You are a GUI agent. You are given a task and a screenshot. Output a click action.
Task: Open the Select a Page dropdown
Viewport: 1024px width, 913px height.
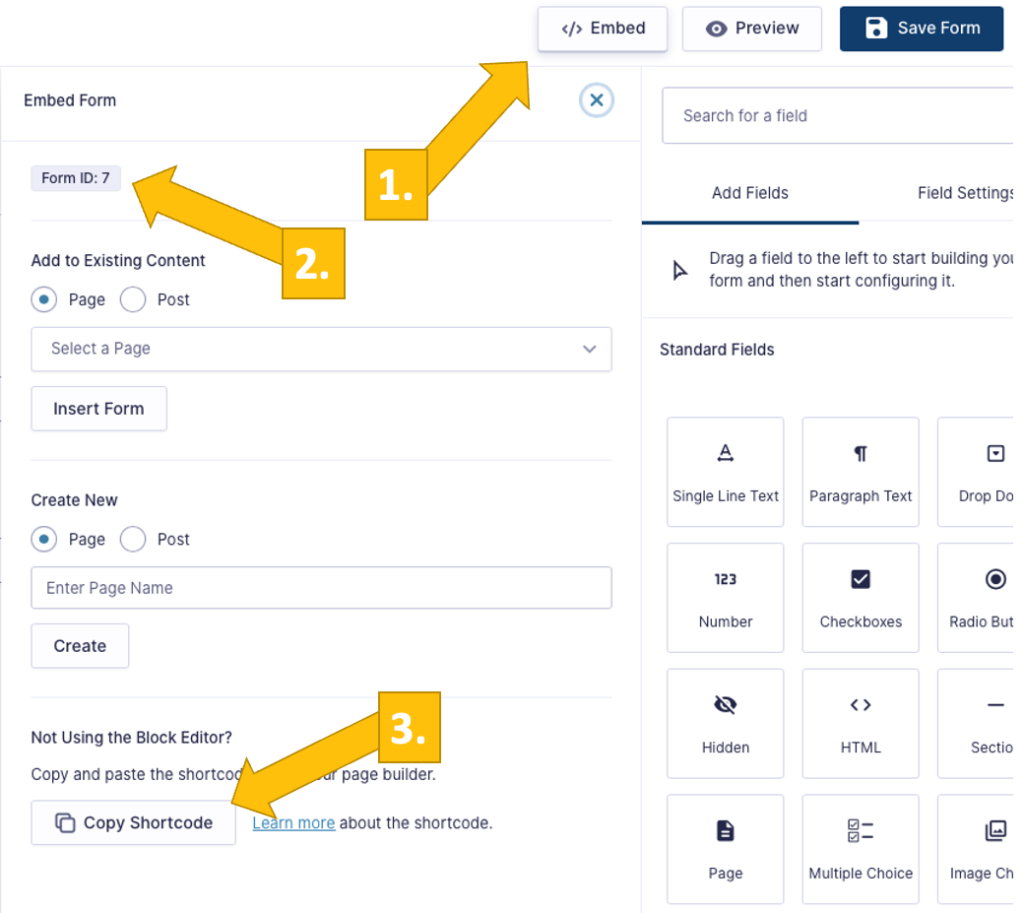click(321, 349)
